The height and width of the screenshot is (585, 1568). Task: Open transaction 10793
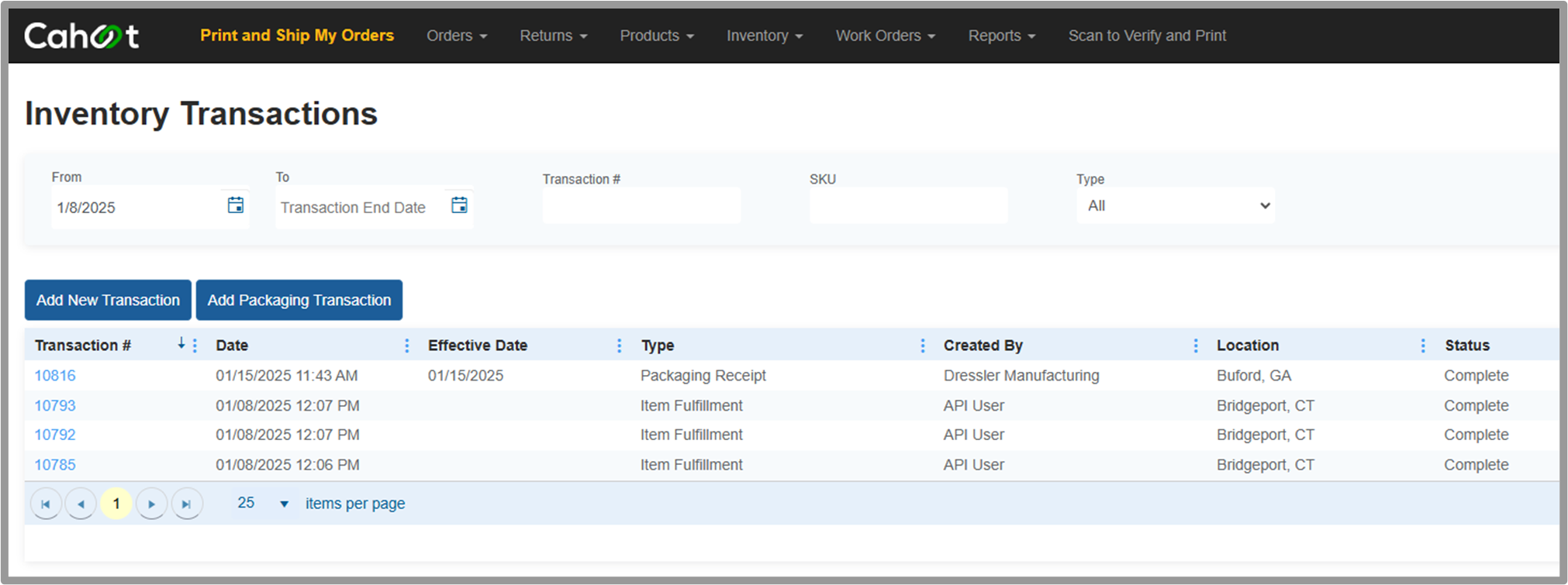pyautogui.click(x=55, y=406)
